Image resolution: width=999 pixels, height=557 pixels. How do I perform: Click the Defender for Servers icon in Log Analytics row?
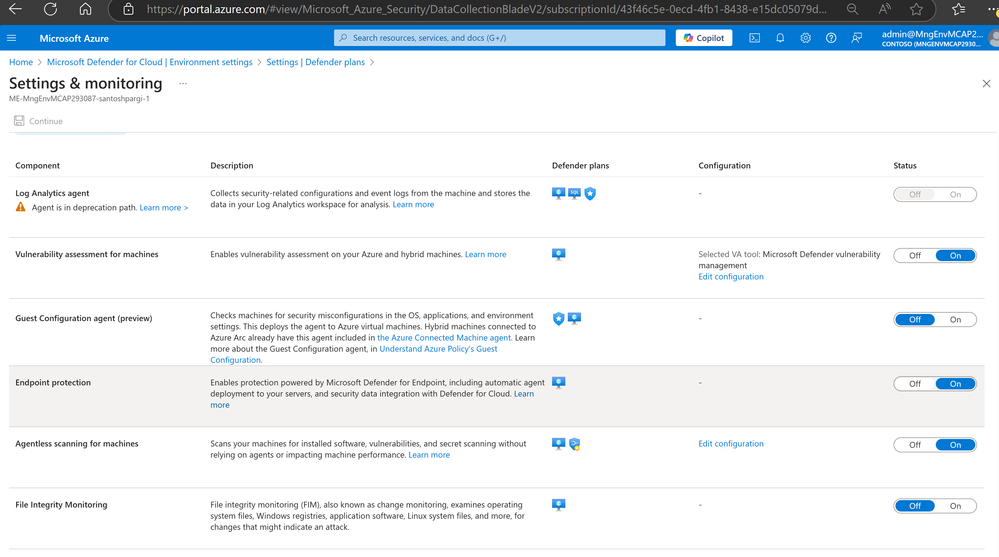(x=558, y=193)
